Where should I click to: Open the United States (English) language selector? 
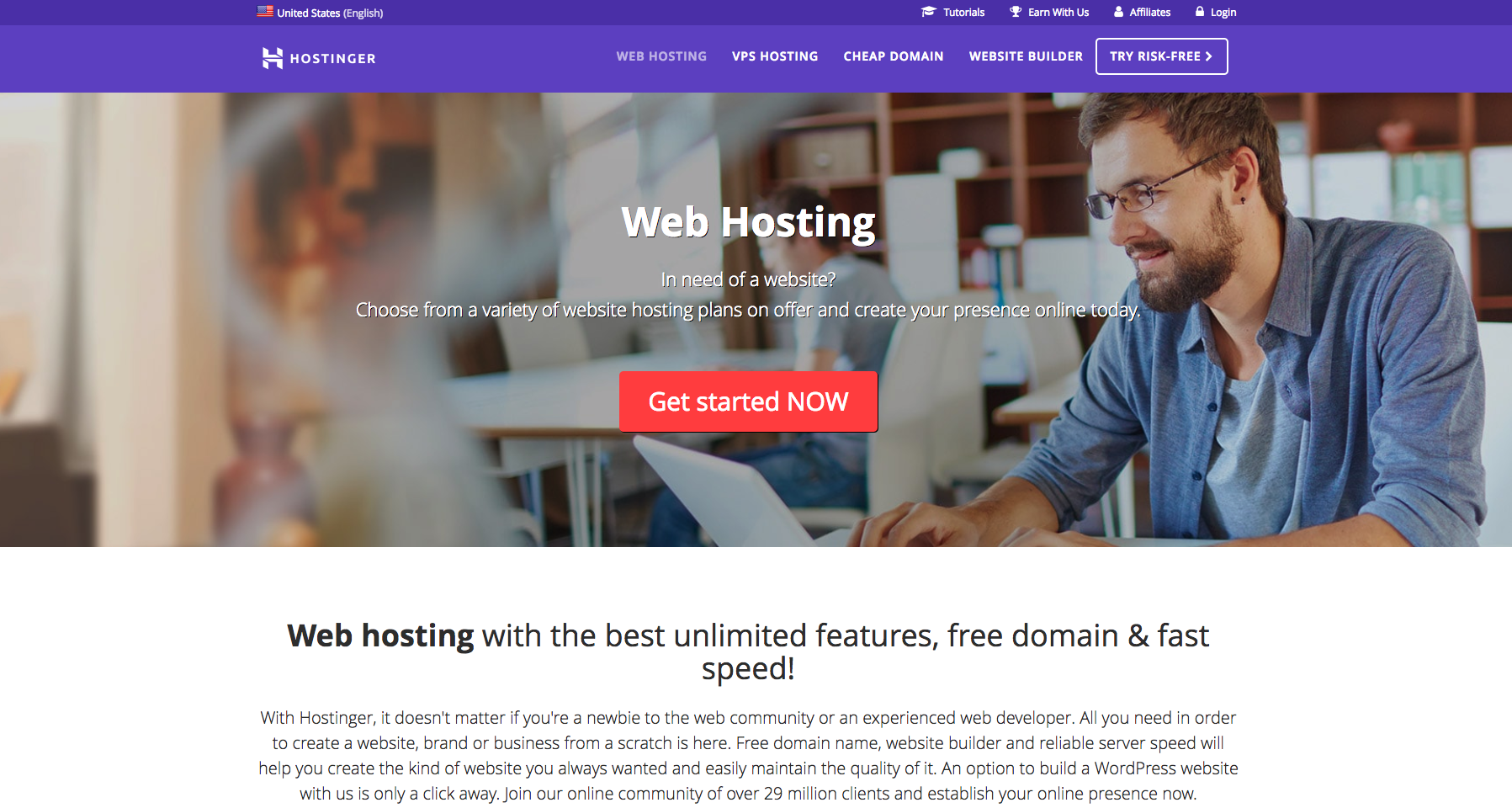coord(321,13)
